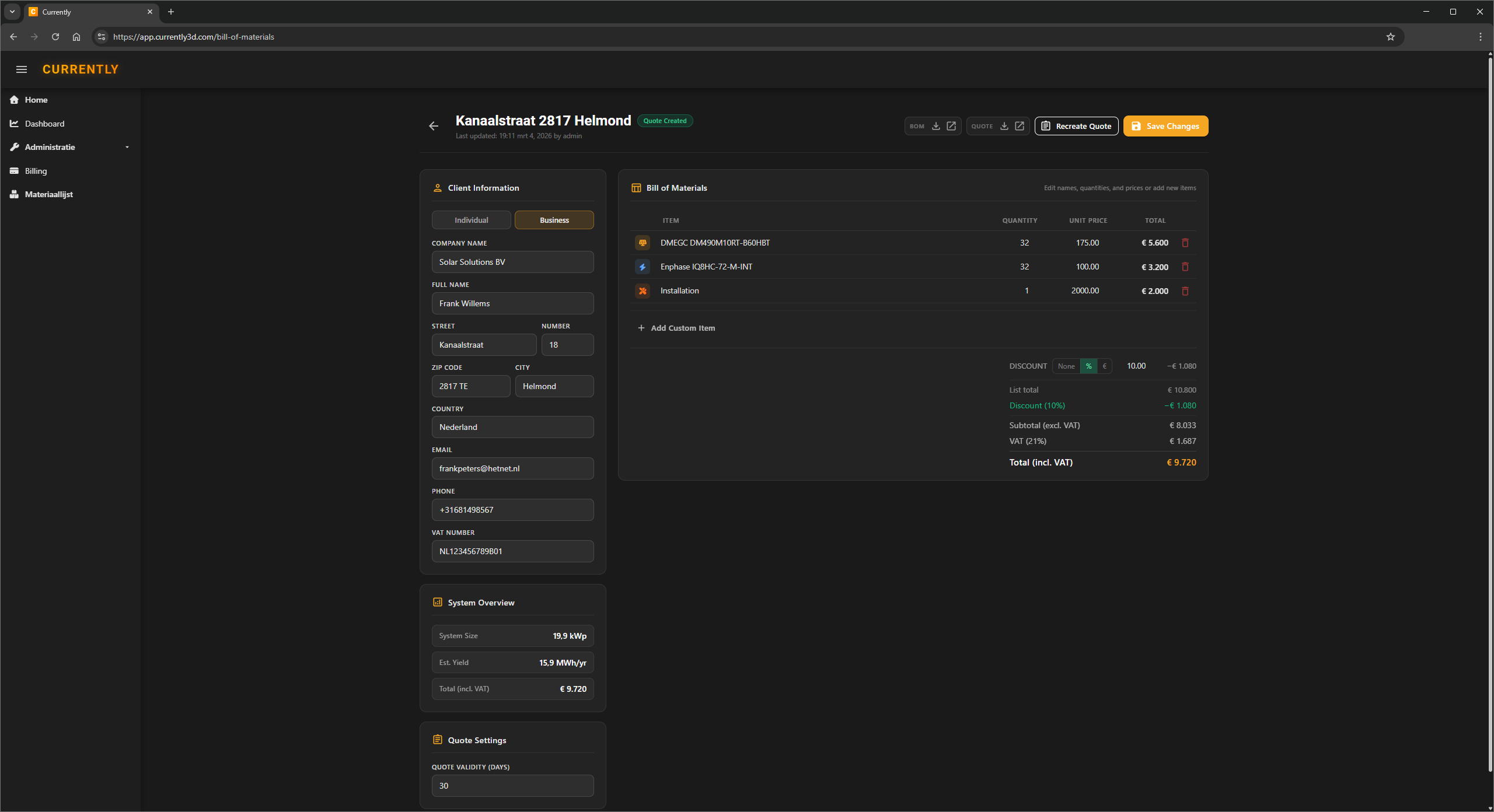Download the quote document
The image size is (1494, 812).
[x=1004, y=125]
